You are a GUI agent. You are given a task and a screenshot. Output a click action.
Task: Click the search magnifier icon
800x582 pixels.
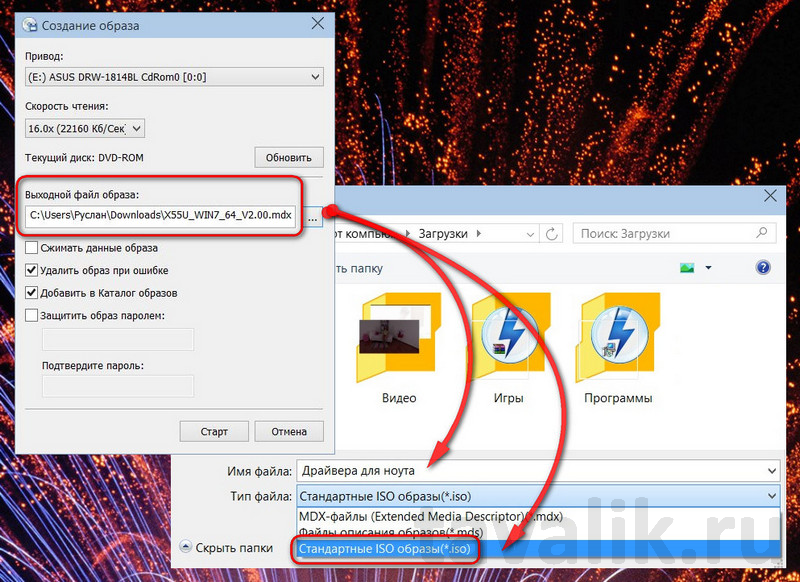762,233
